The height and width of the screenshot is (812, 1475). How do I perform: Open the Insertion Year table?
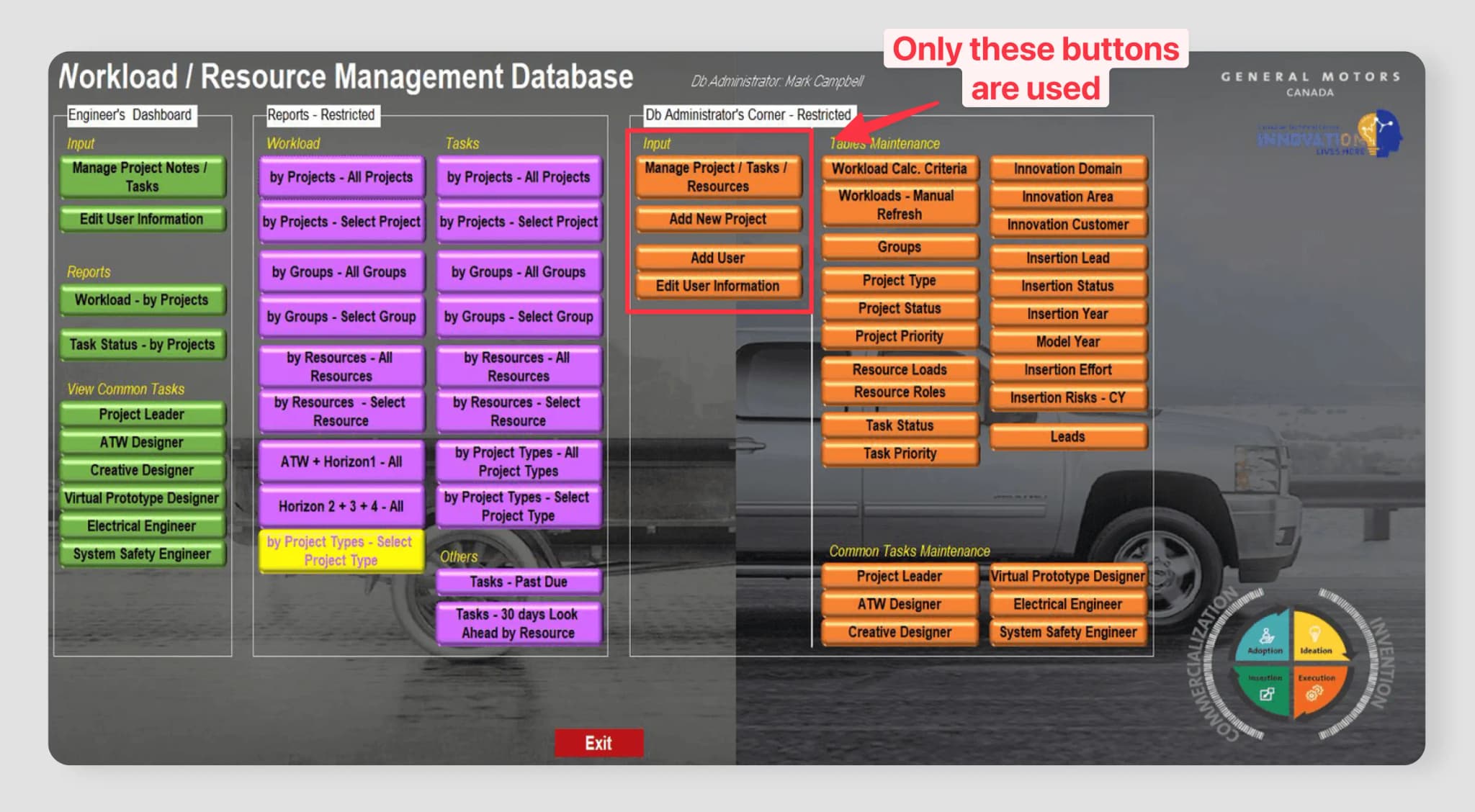1068,314
